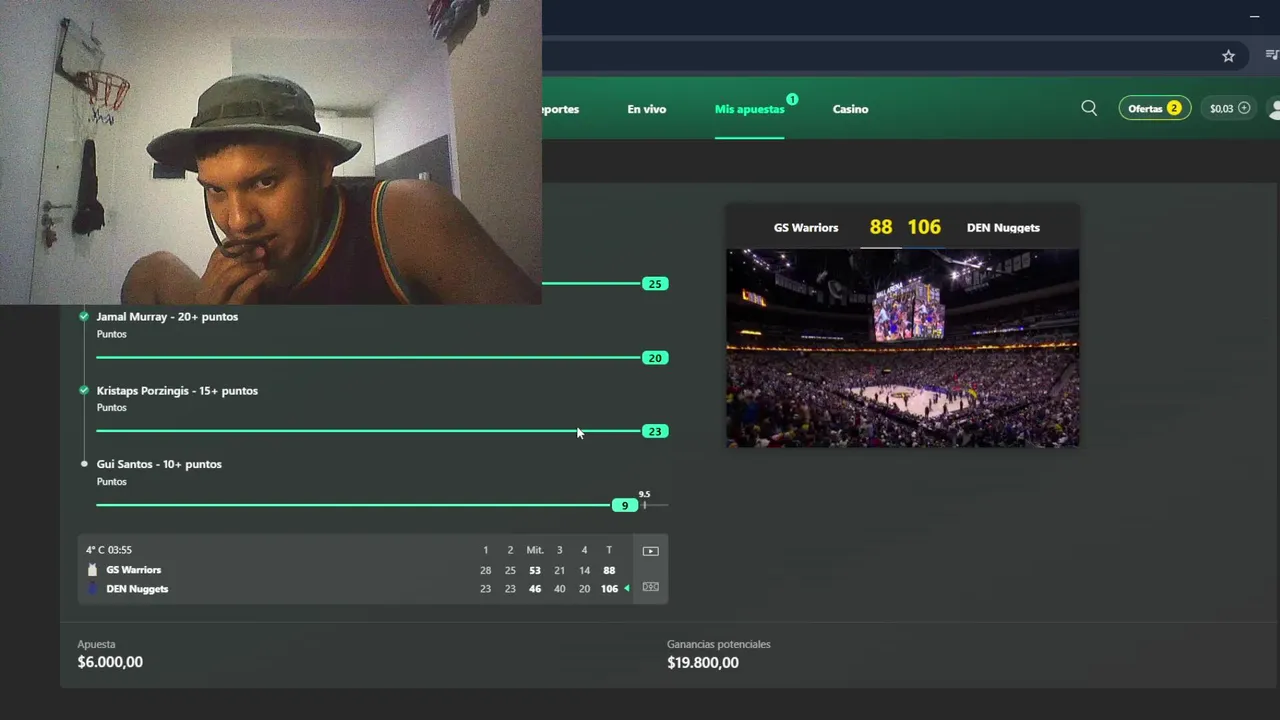The image size is (1280, 720).
Task: Click the yellow 2 badge on Ofertas
Action: pos(1174,108)
